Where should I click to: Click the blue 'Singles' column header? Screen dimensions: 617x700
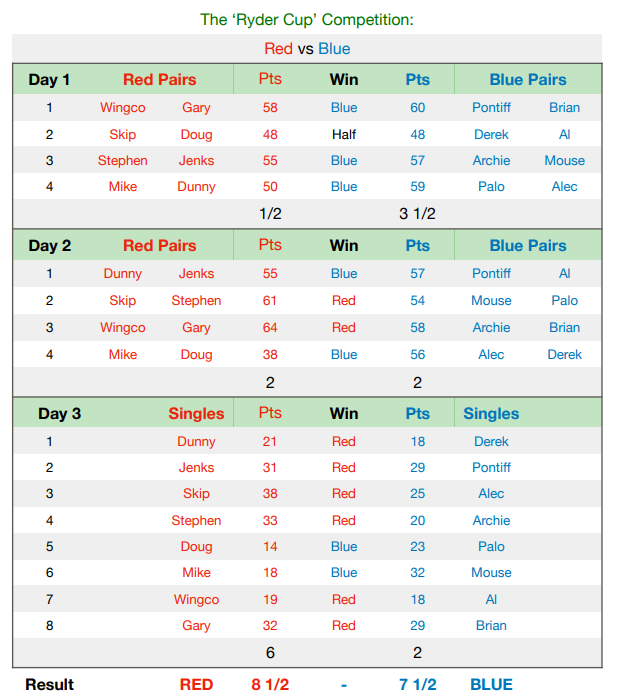click(x=491, y=413)
